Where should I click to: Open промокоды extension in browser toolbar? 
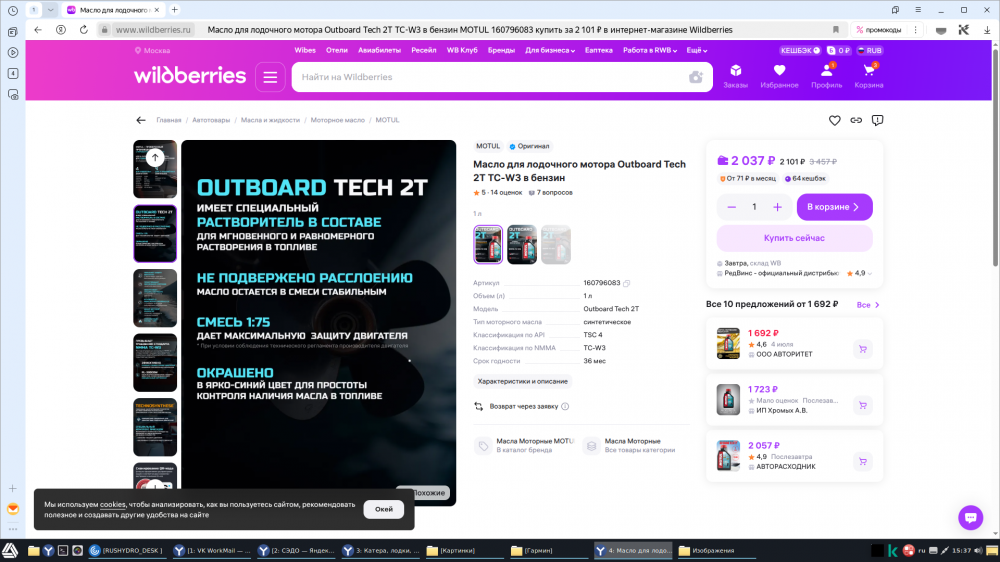coord(878,30)
